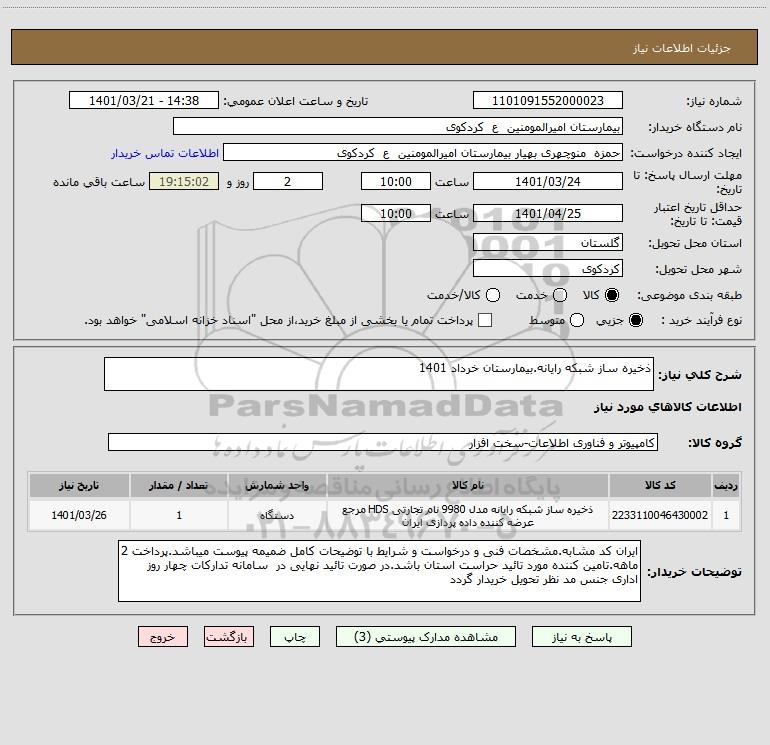Click the delivery city field کردکوی

(x=548, y=268)
